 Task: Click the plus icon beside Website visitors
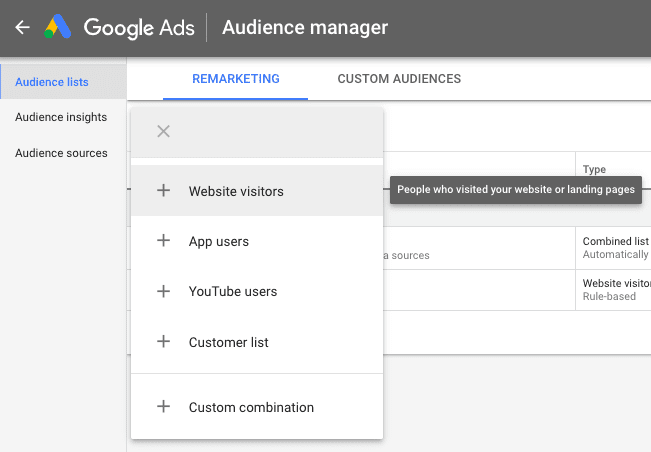tap(164, 191)
